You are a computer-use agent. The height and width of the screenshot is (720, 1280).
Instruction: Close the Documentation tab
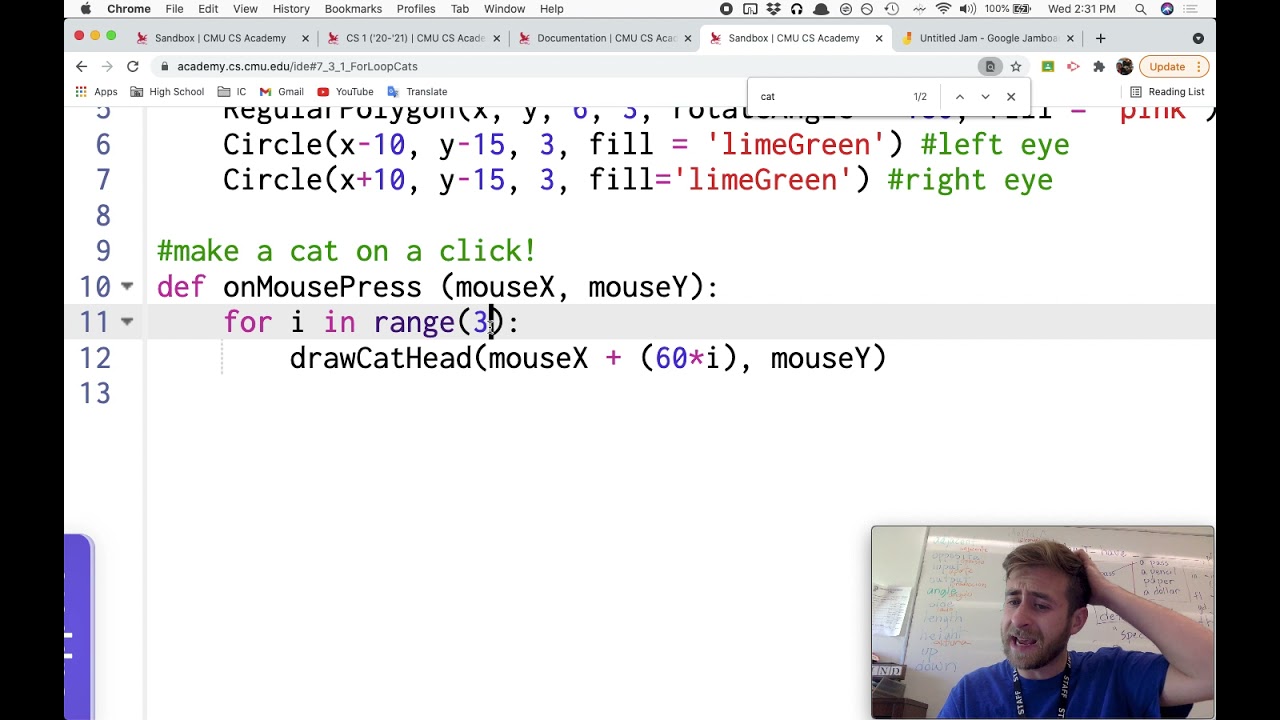(688, 38)
